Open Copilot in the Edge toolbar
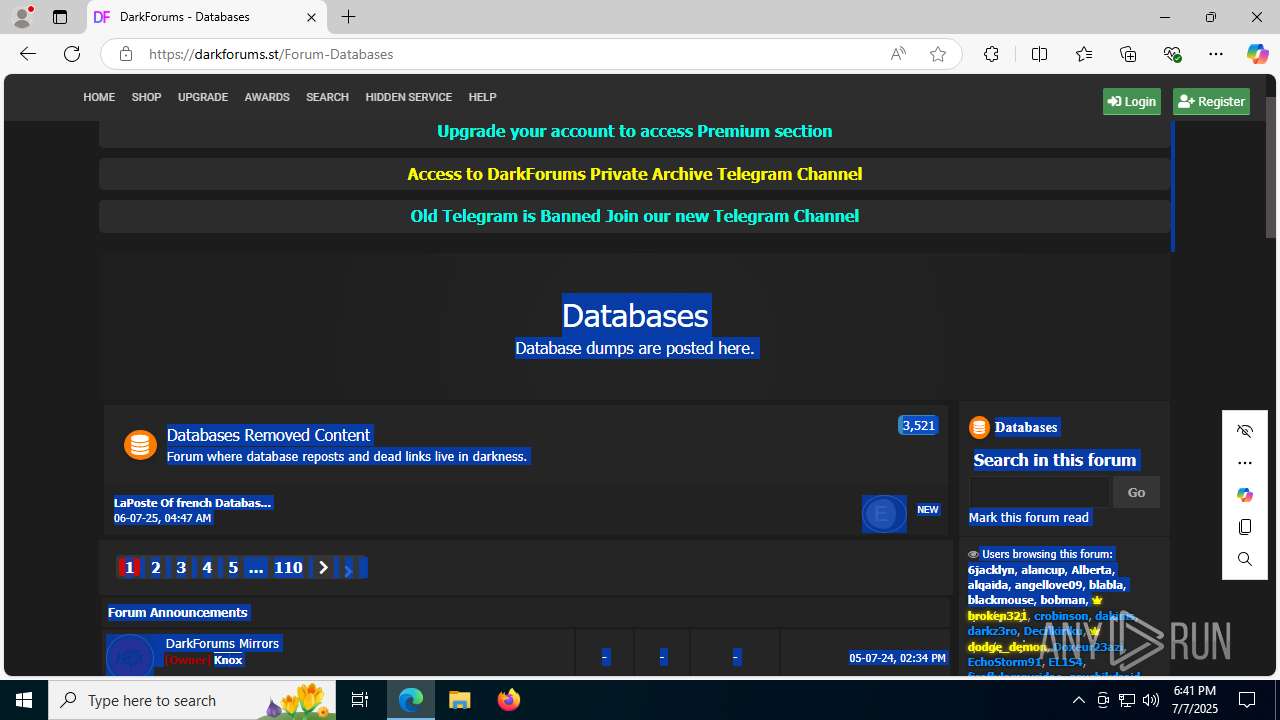This screenshot has width=1280, height=720. coord(1257,54)
